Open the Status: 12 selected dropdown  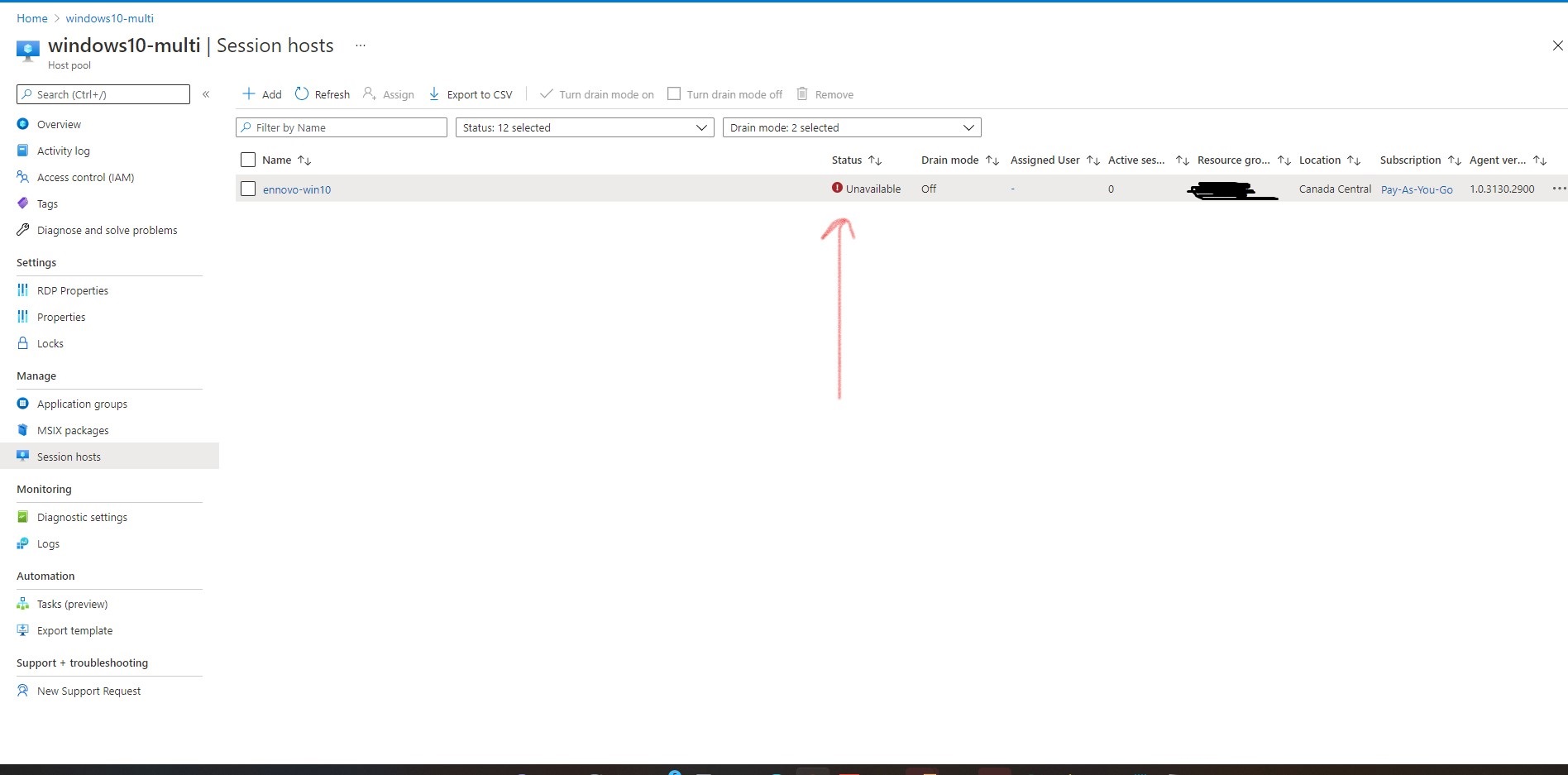pos(585,127)
